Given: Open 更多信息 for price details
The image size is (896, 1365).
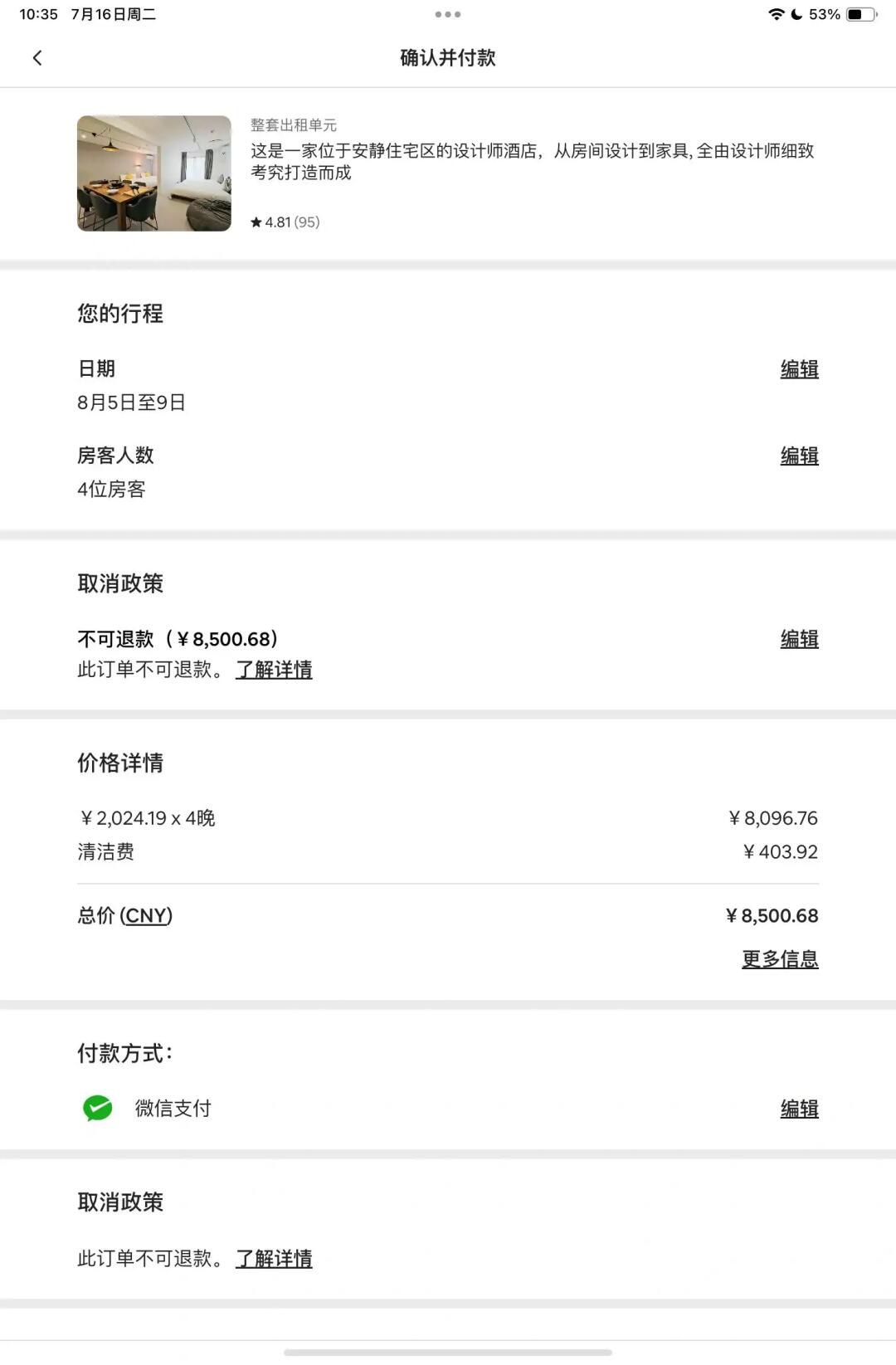Looking at the screenshot, I should pyautogui.click(x=780, y=959).
